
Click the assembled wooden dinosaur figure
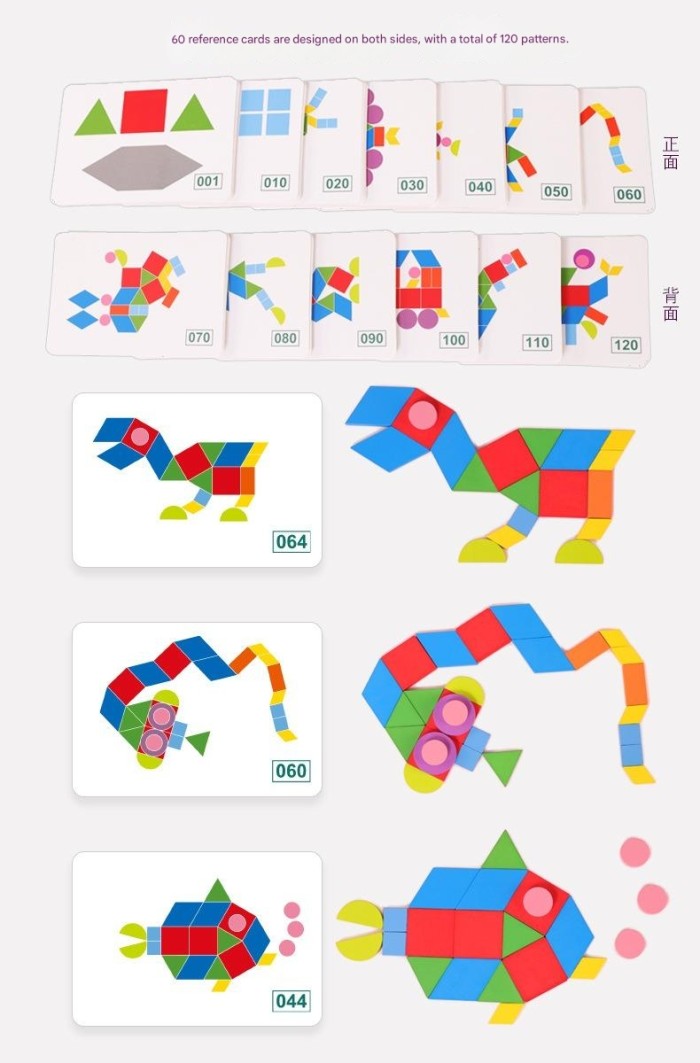491,475
